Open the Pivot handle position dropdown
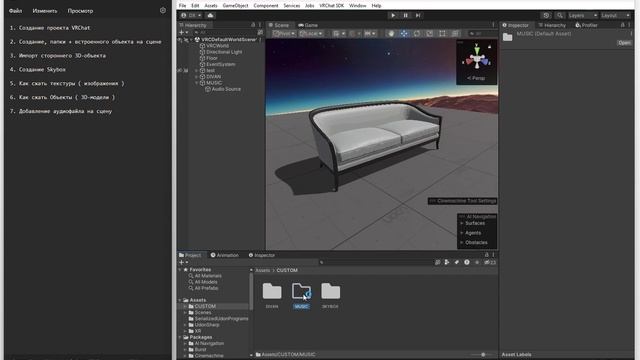Viewport: 640px width, 360px height. pos(284,33)
